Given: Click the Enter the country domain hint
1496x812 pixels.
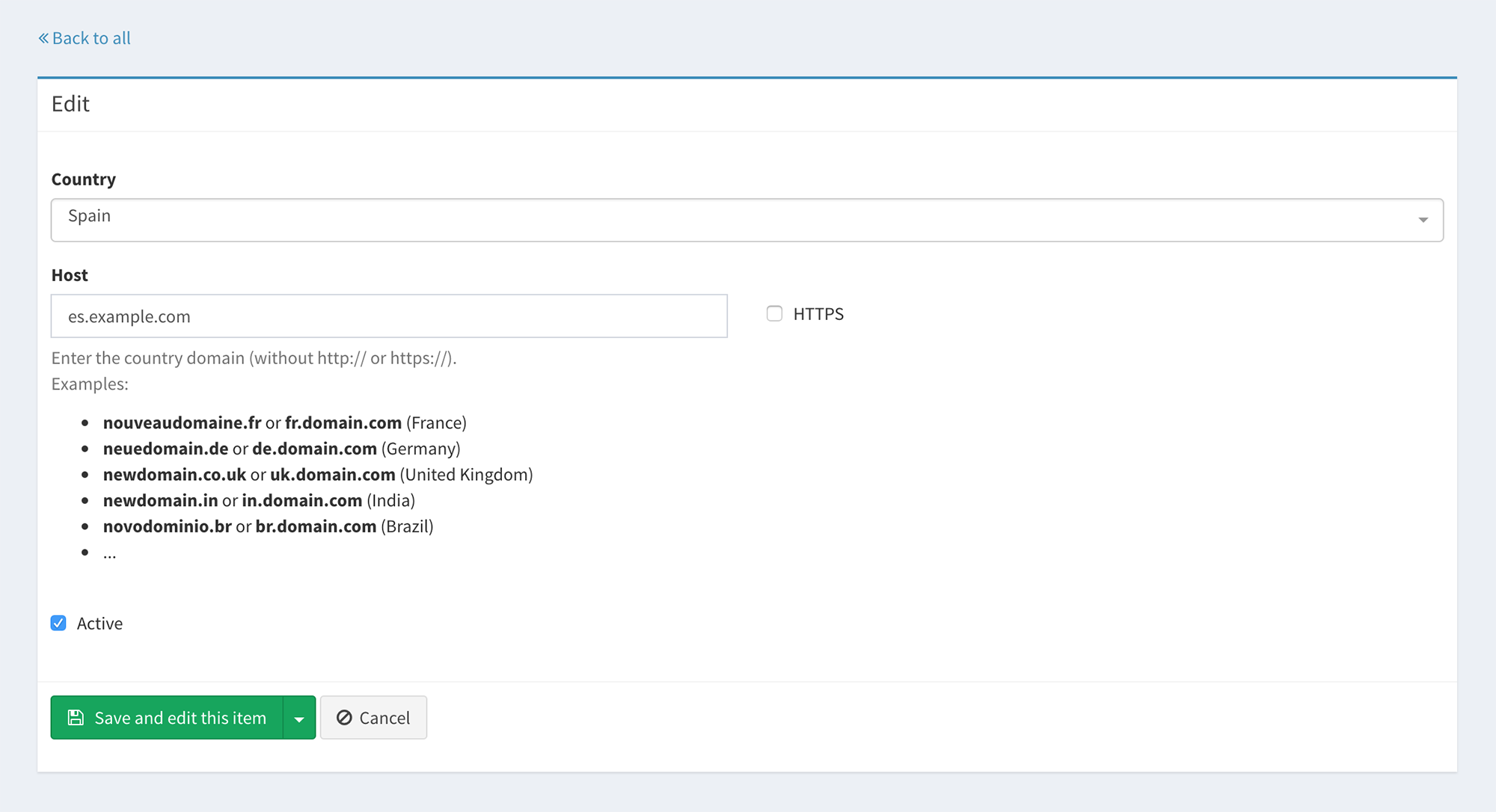Looking at the screenshot, I should click(x=254, y=358).
